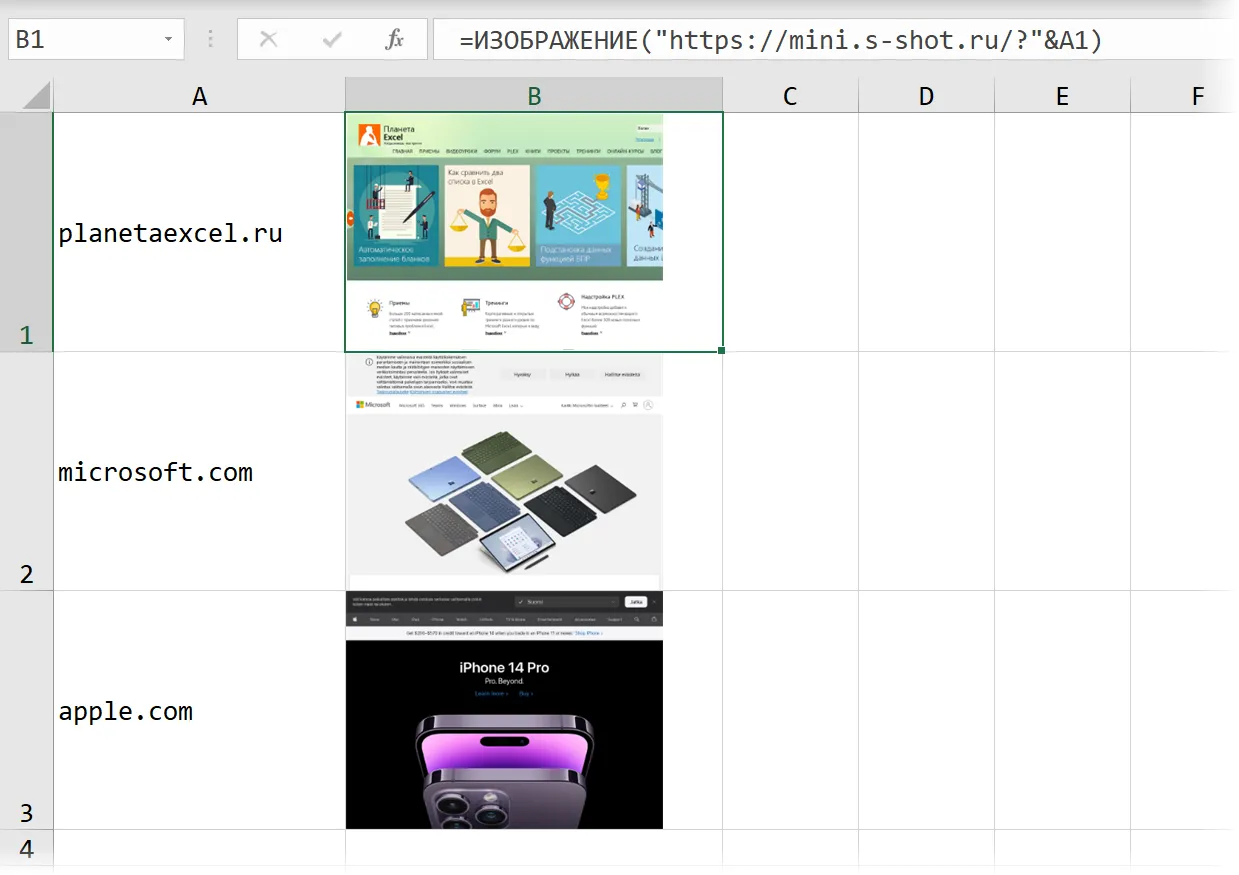Click the Select All corner triangle
Screen dimensions: 1239x875
(27, 95)
